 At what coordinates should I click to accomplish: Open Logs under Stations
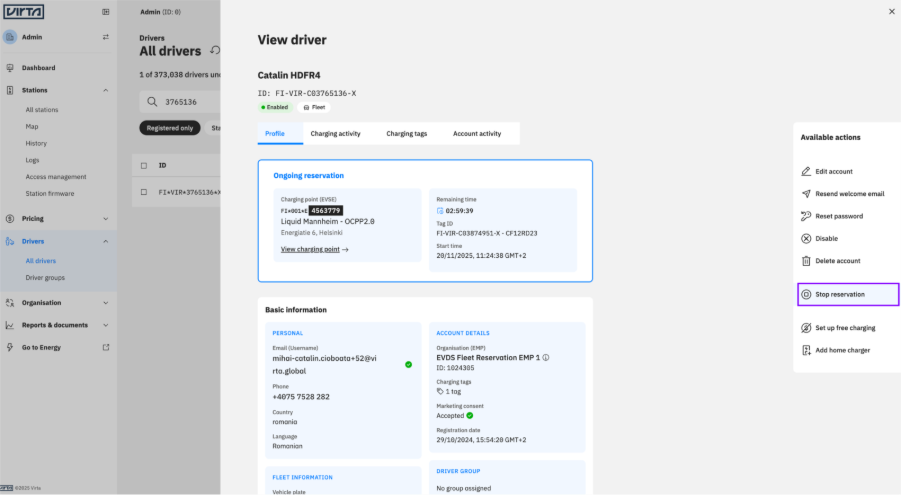(x=32, y=160)
